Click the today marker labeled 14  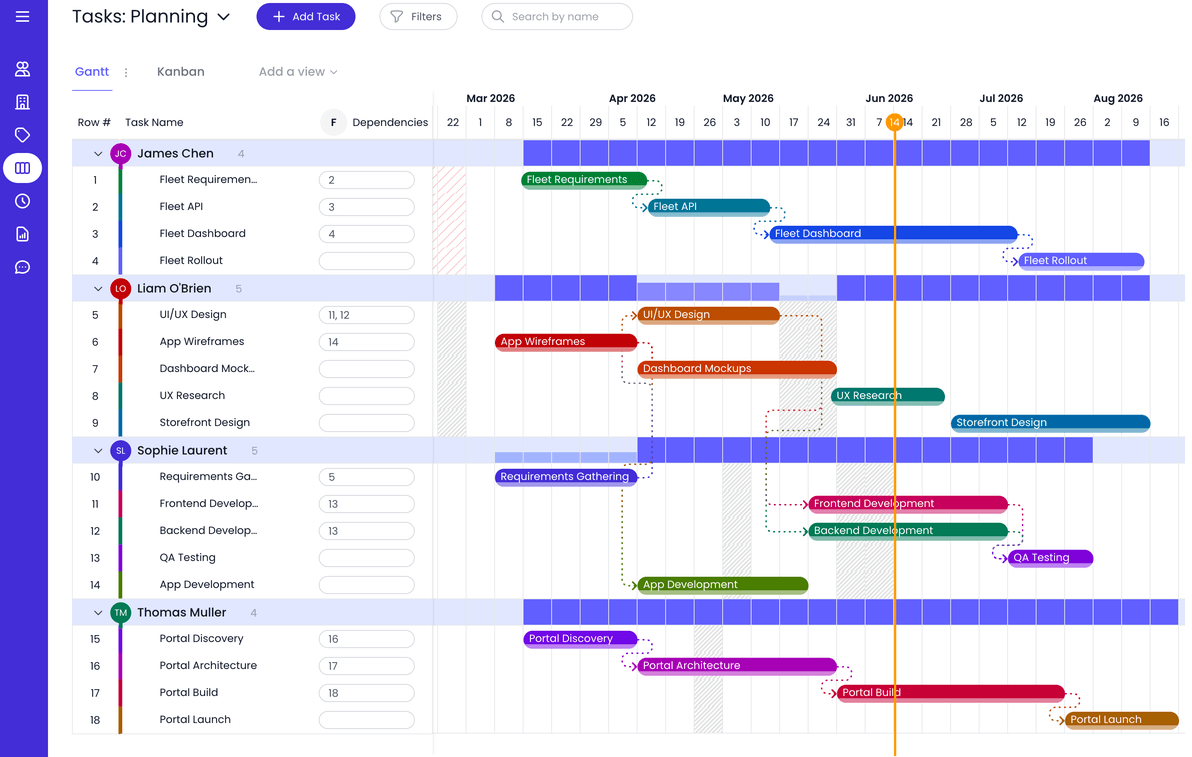coord(895,122)
